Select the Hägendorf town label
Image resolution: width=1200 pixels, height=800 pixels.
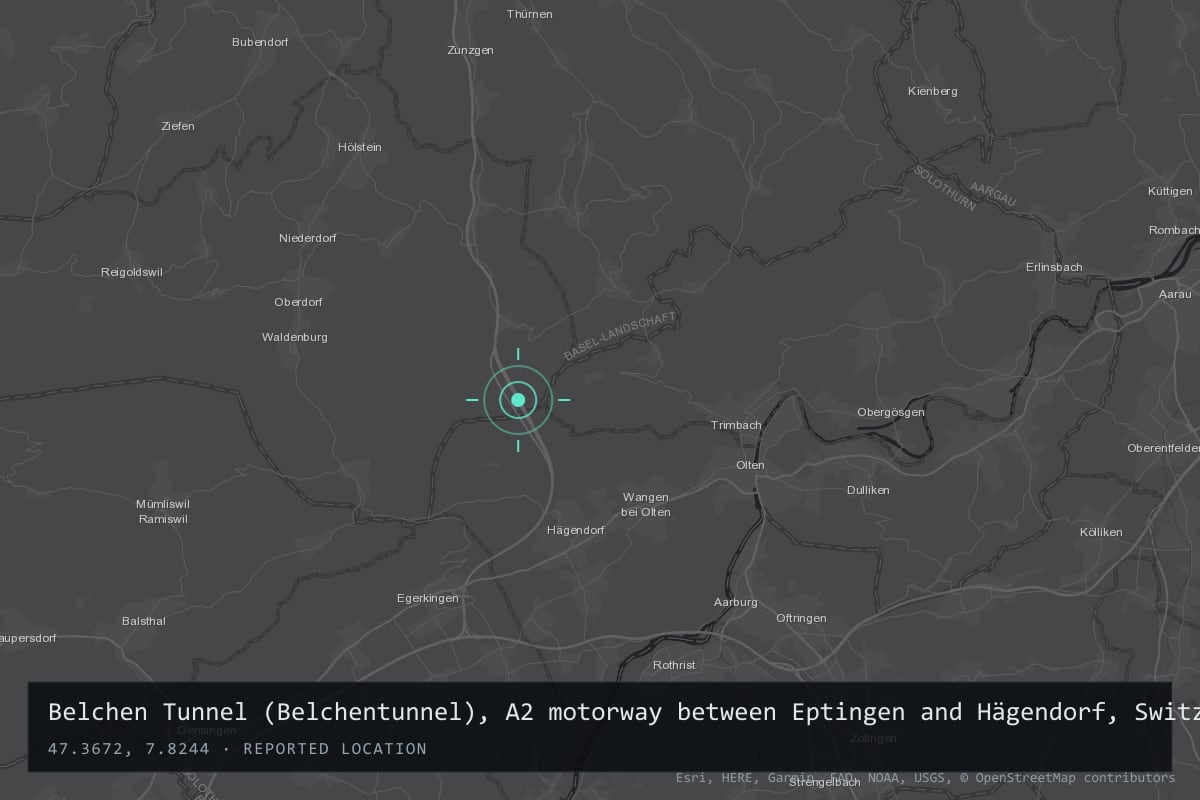pos(576,530)
